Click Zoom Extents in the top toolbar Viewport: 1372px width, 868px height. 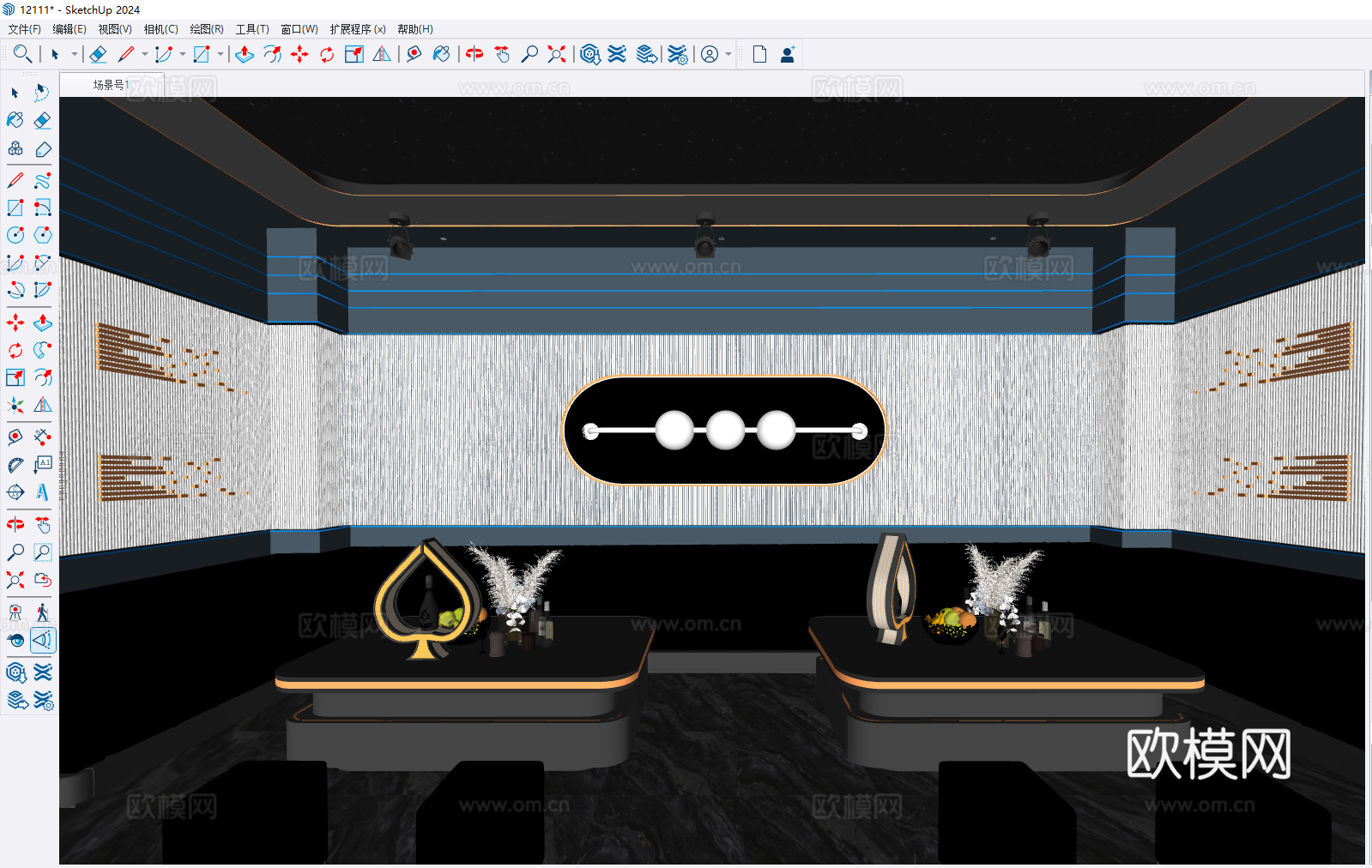tap(557, 54)
